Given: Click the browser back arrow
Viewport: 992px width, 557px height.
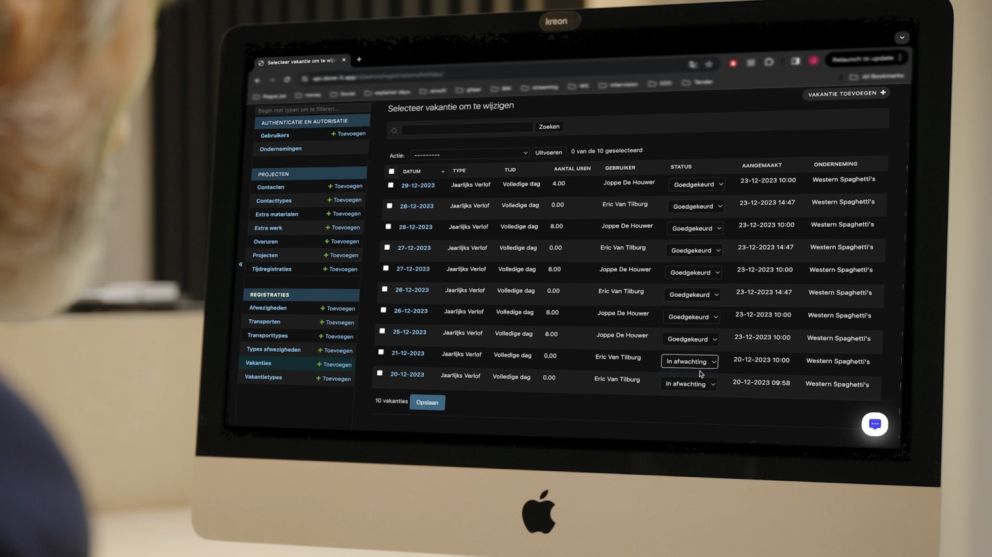Looking at the screenshot, I should 258,80.
